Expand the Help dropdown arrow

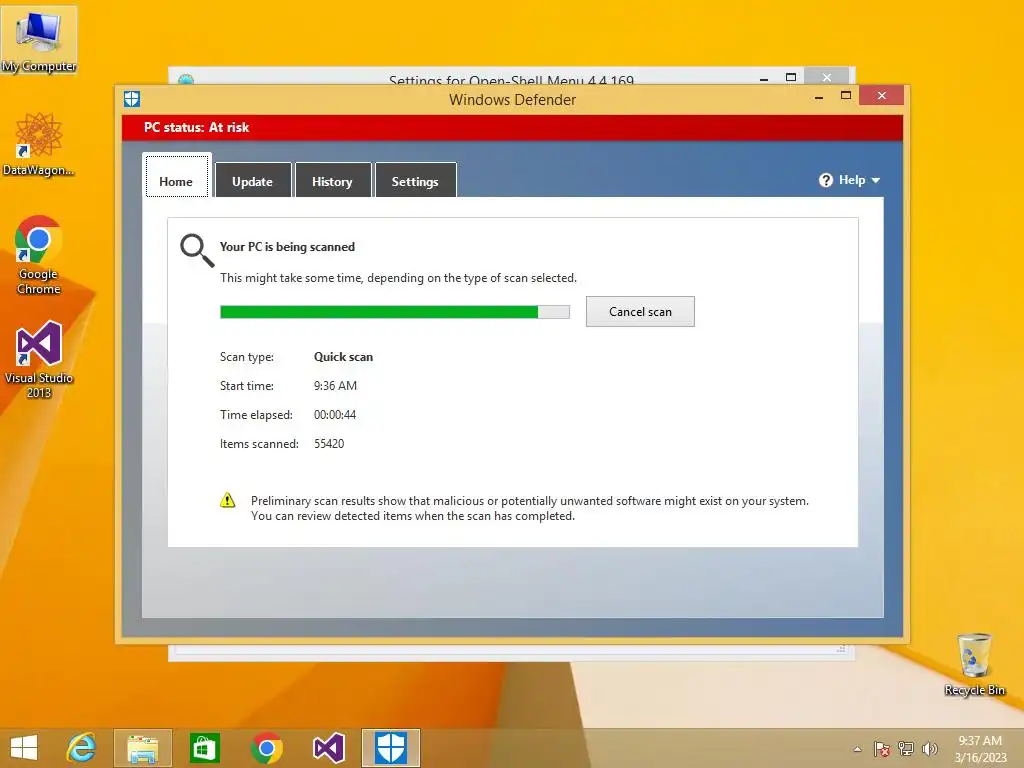coord(876,180)
